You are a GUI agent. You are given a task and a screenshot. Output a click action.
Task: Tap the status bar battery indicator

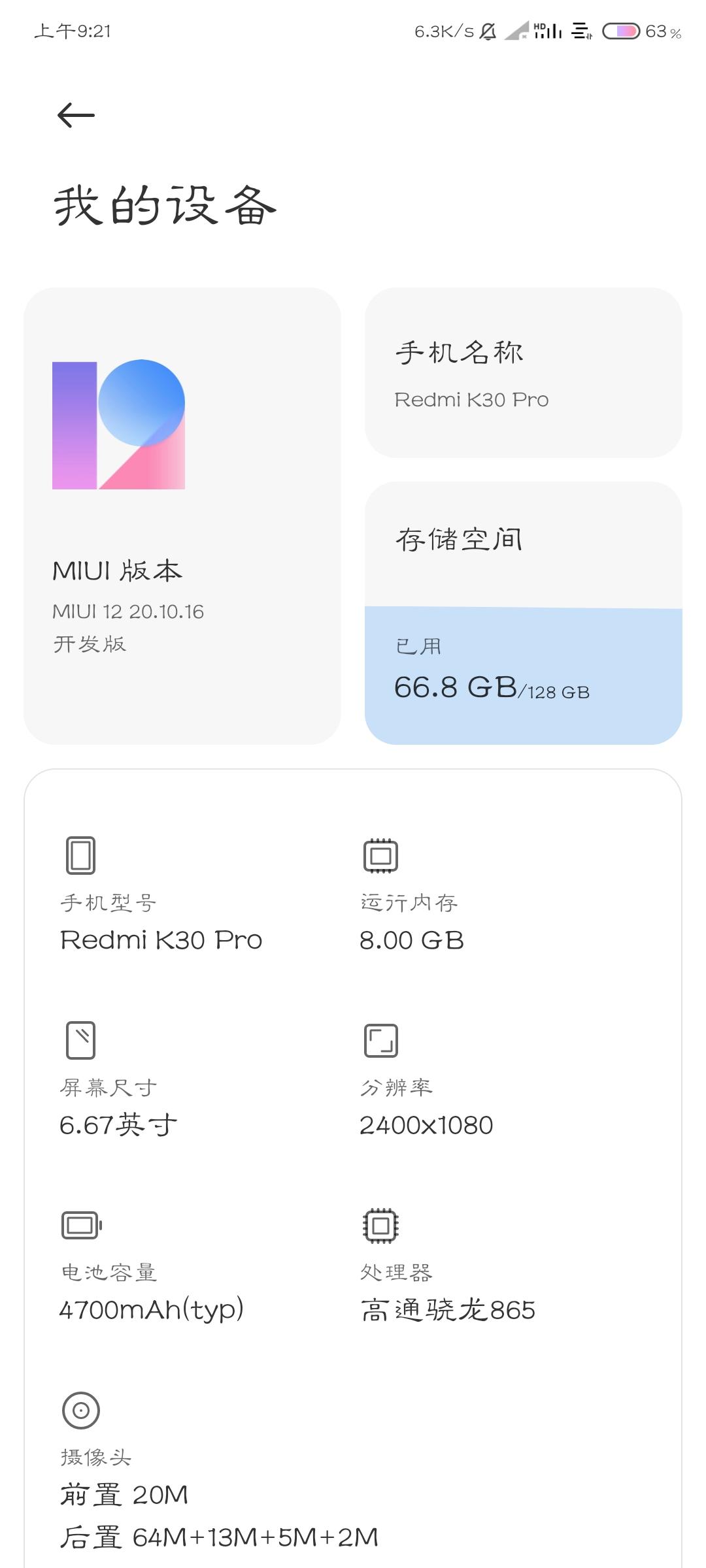[621, 31]
